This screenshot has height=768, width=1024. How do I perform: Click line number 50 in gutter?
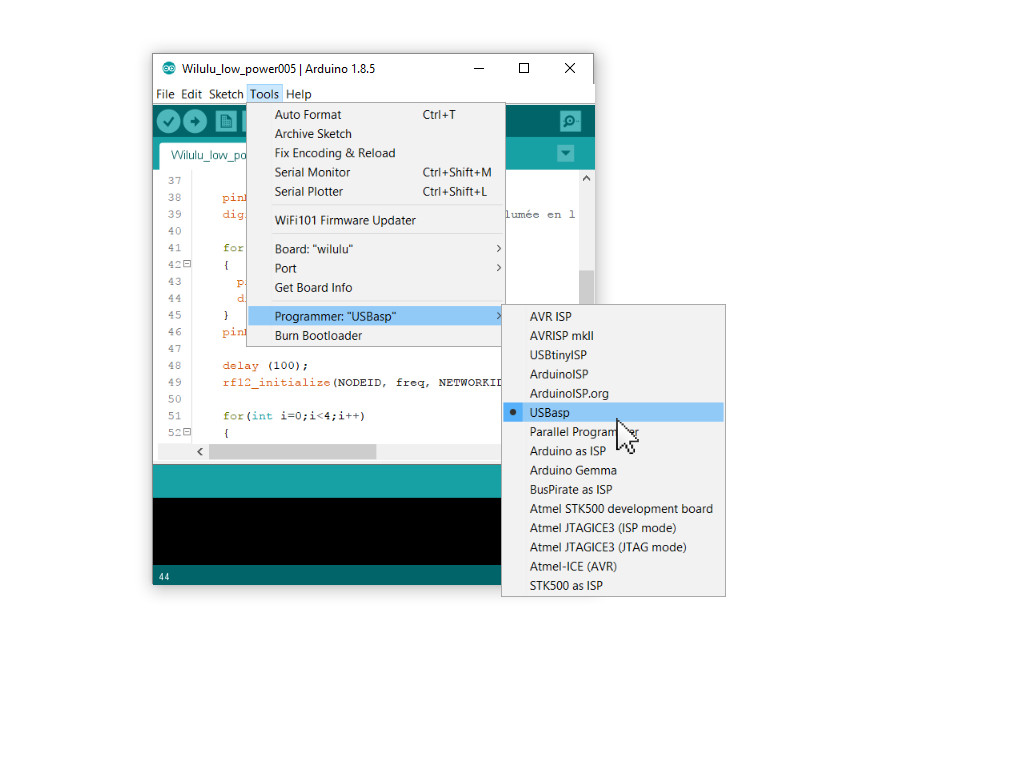click(x=174, y=399)
